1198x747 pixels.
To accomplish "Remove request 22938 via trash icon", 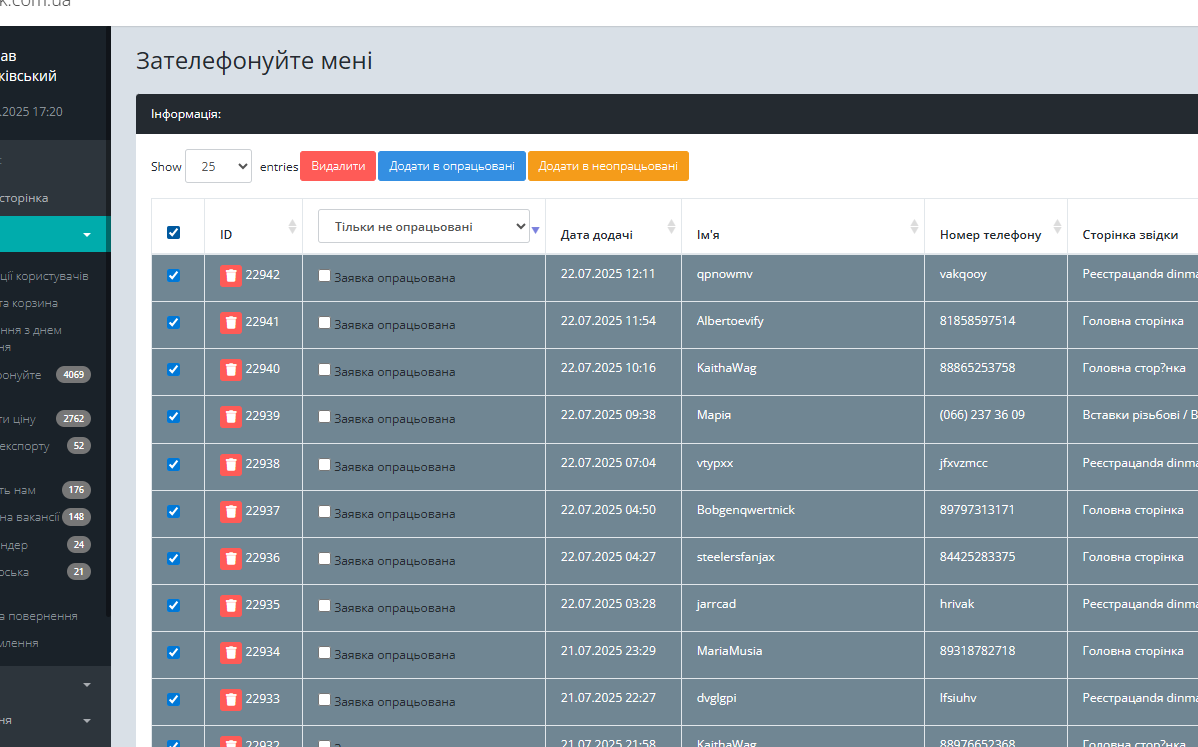I will click(x=231, y=464).
